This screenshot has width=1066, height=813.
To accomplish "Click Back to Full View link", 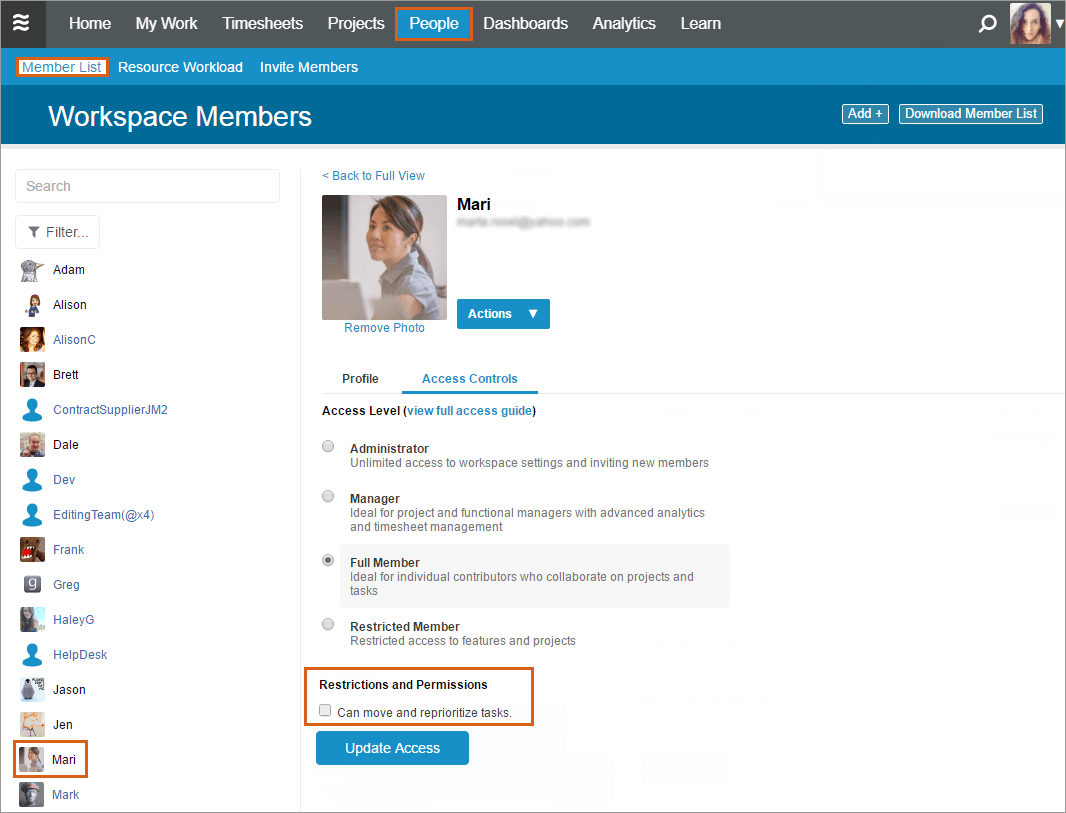I will [x=373, y=175].
